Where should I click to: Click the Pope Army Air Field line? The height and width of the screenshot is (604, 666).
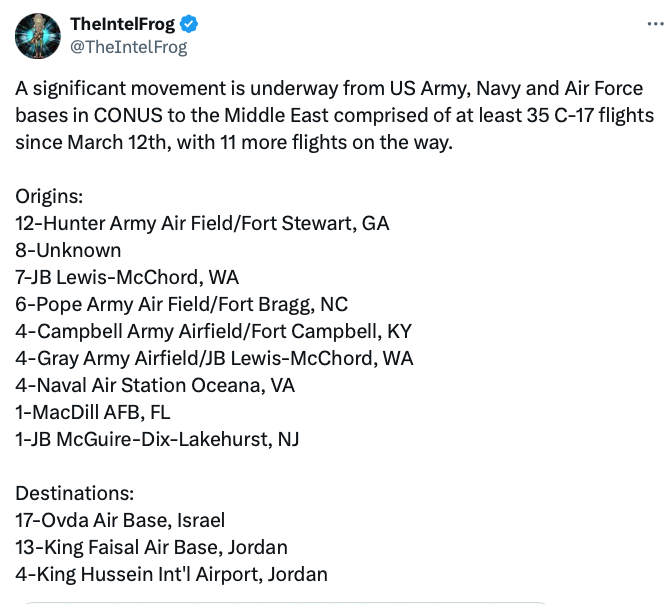pos(182,304)
